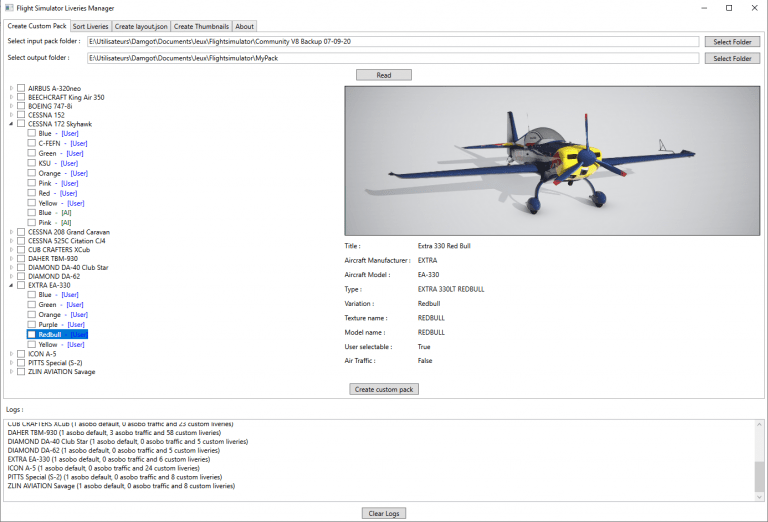This screenshot has width=768, height=522.
Task: Tick the KSU livery checkbox
Action: click(32, 163)
